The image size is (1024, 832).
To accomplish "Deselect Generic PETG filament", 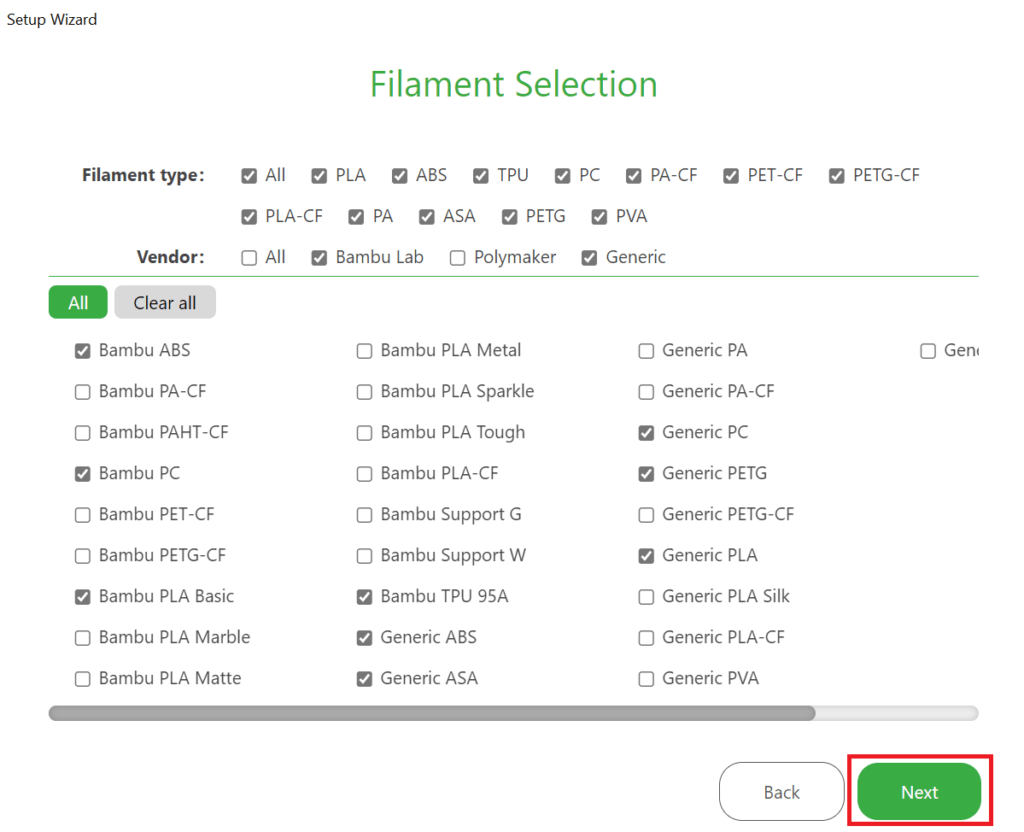I will click(x=646, y=474).
